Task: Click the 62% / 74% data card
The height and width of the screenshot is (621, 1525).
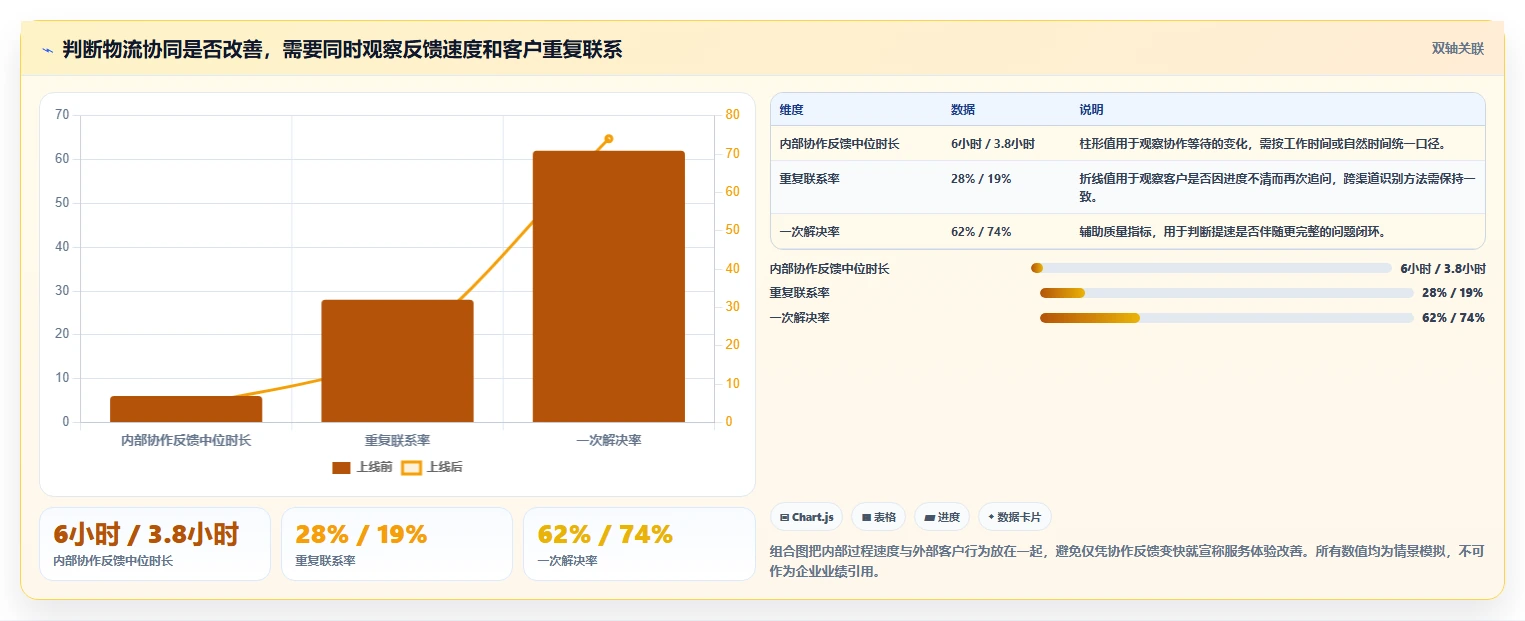Action: [x=639, y=544]
